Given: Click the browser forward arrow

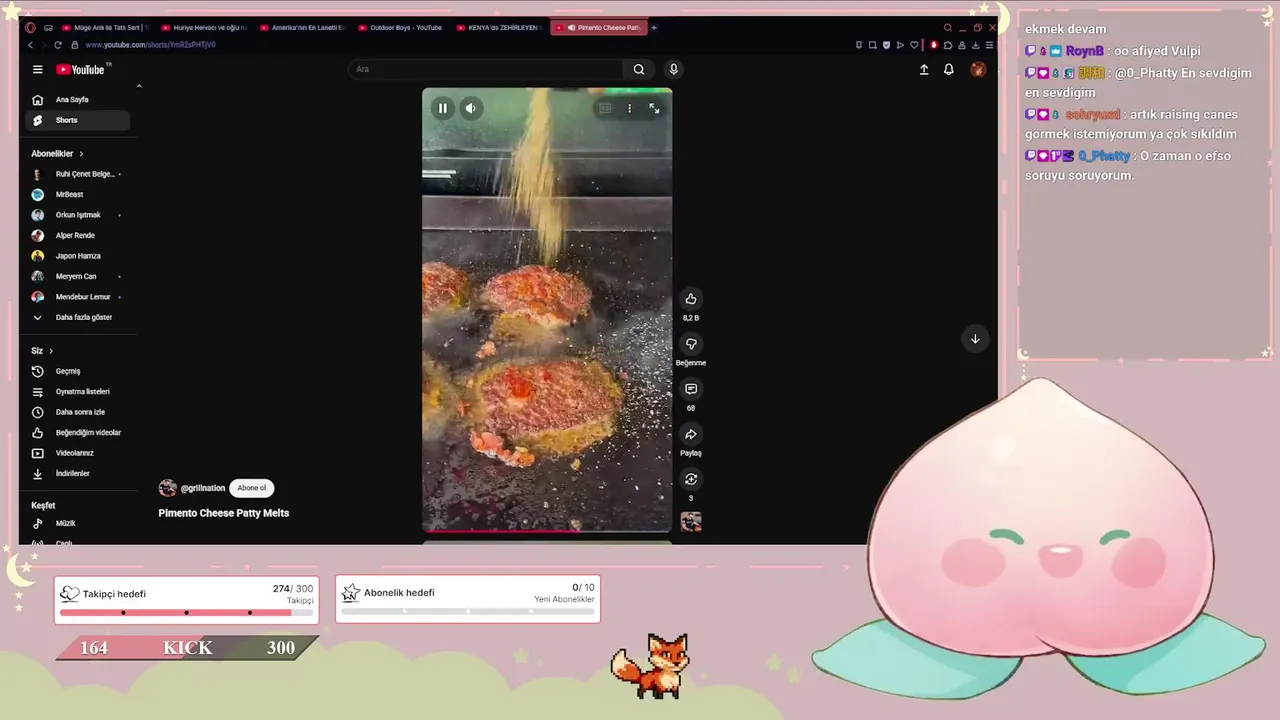Looking at the screenshot, I should 43,45.
